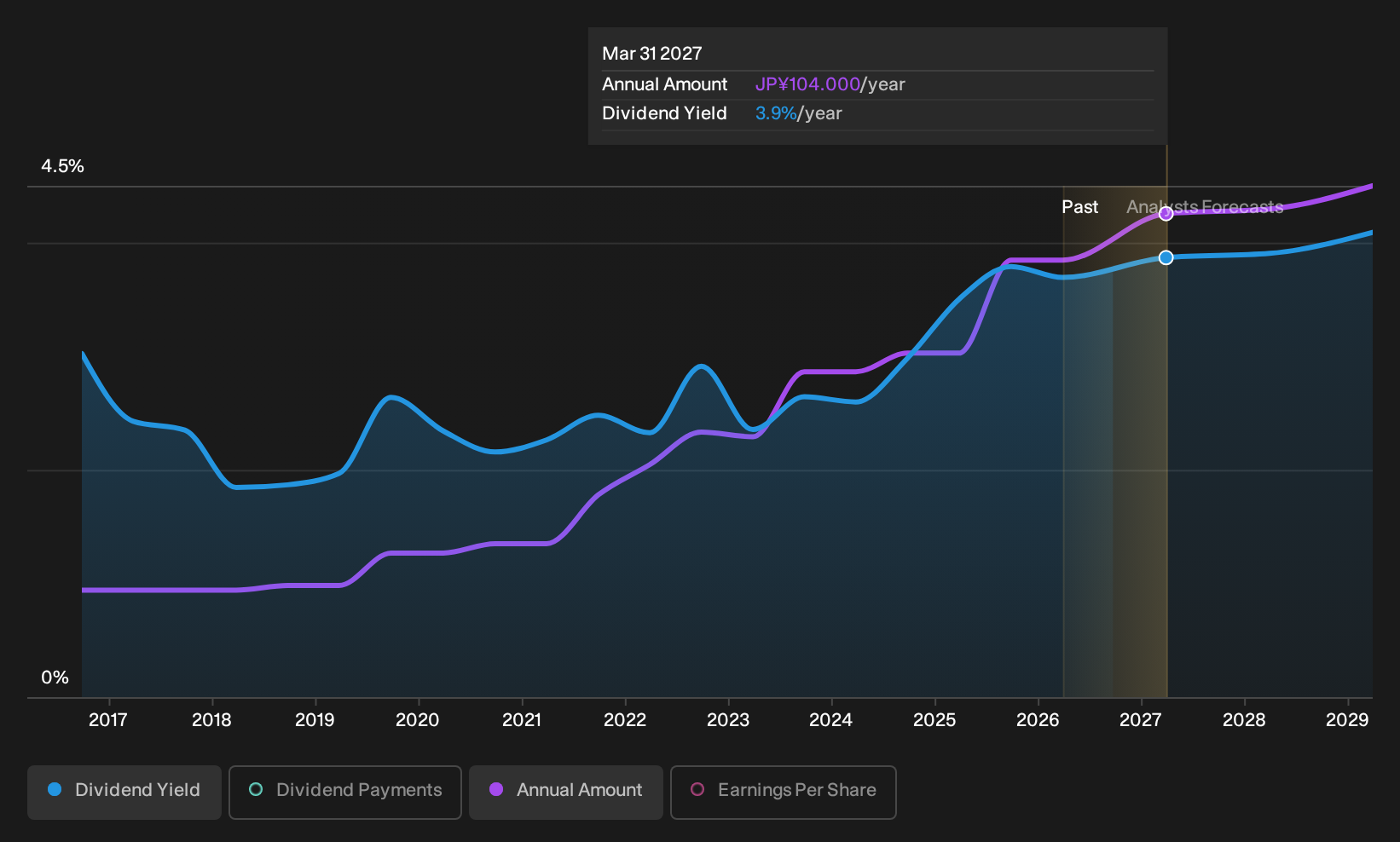This screenshot has width=1400, height=842.
Task: Click the 4.5% y-axis label
Action: click(x=63, y=166)
